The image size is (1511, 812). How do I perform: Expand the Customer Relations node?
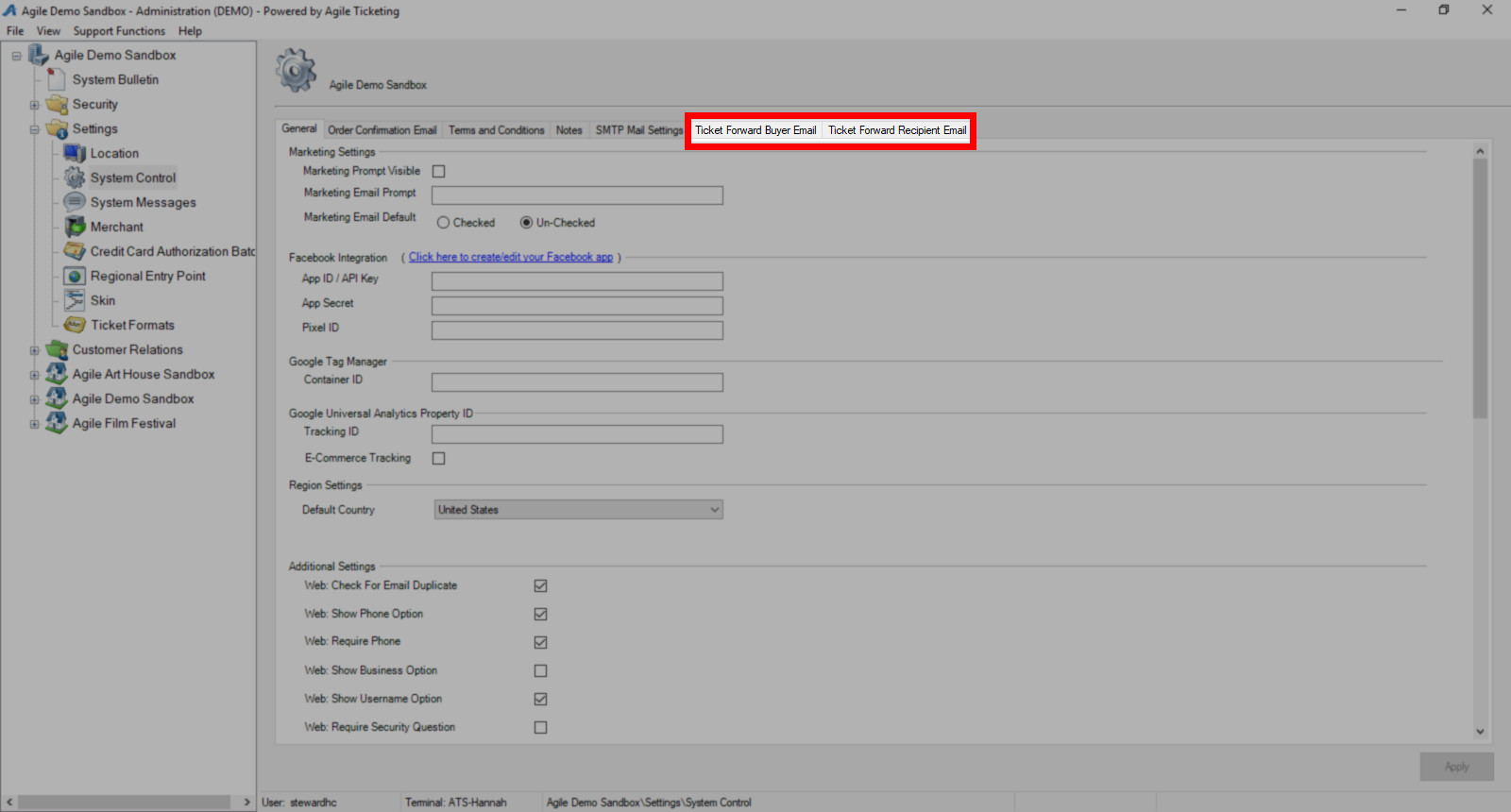[x=34, y=350]
